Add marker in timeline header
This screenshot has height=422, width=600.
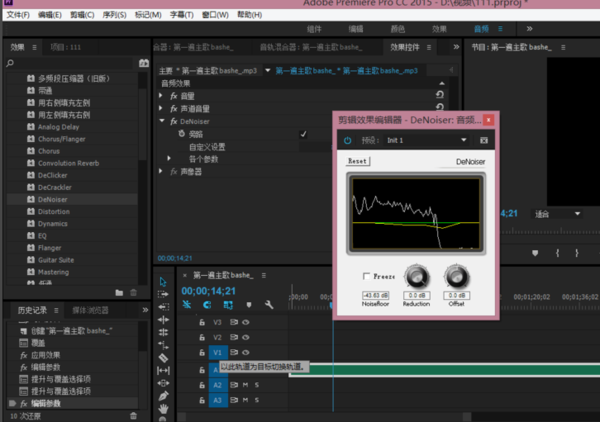pyautogui.click(x=249, y=305)
